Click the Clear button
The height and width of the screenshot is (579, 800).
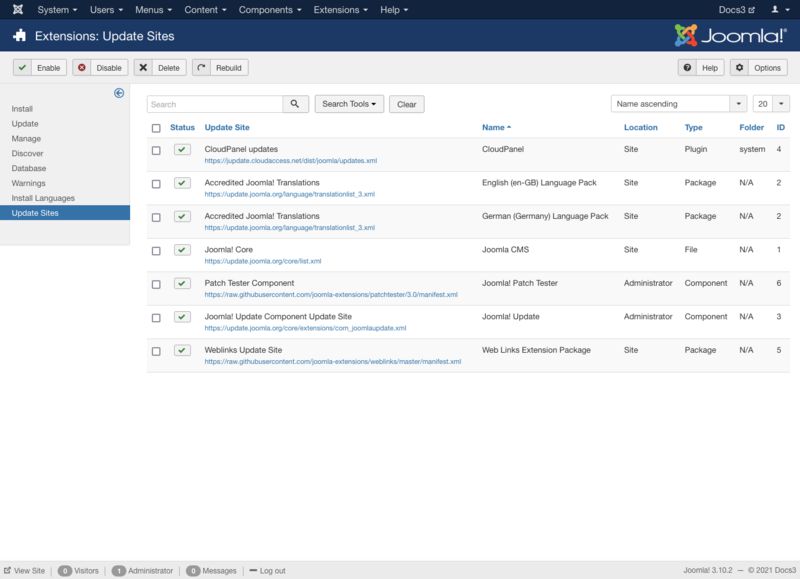(x=407, y=104)
